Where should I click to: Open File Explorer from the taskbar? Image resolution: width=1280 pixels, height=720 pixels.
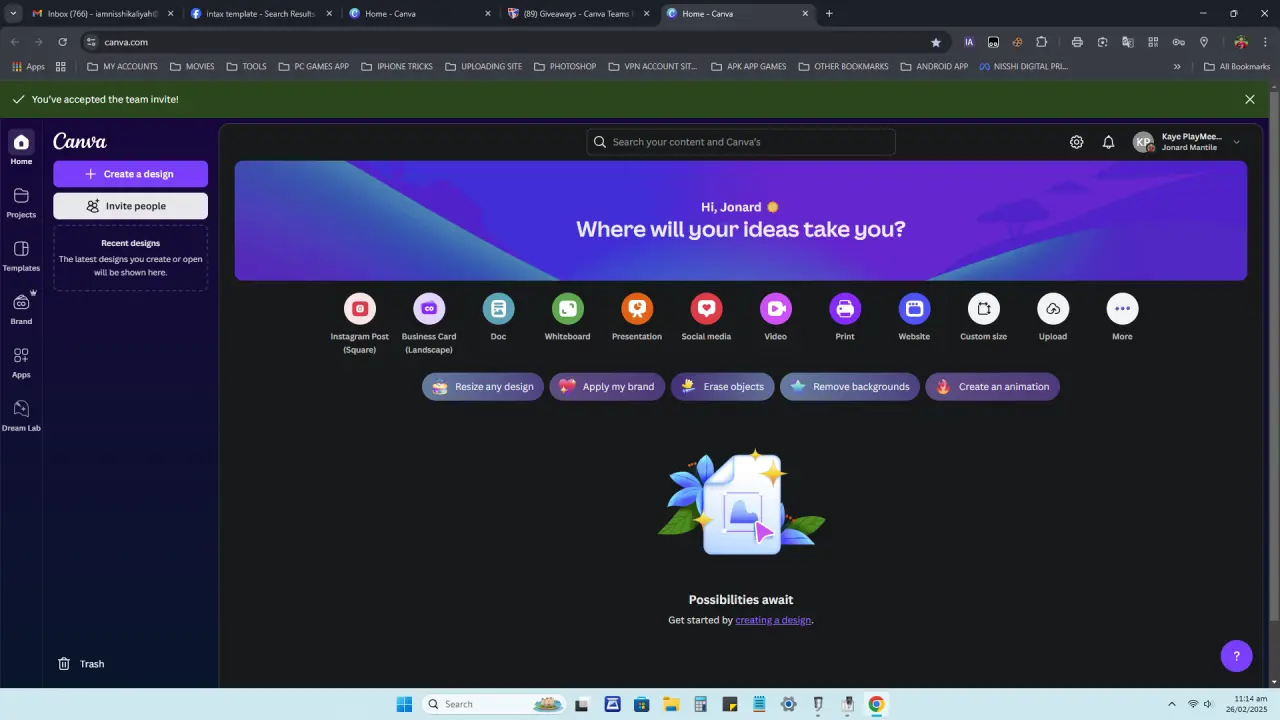click(671, 704)
